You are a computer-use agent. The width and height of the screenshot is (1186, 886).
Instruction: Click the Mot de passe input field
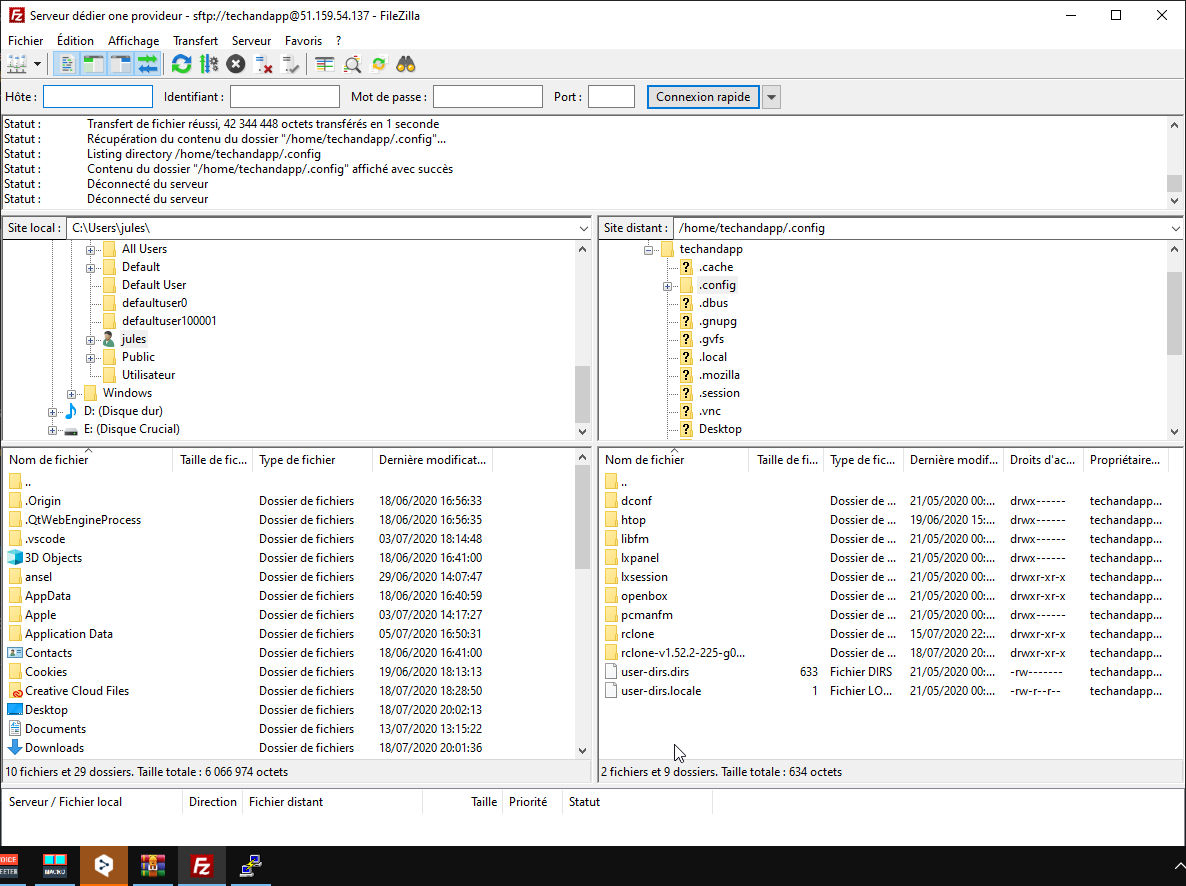(x=488, y=97)
